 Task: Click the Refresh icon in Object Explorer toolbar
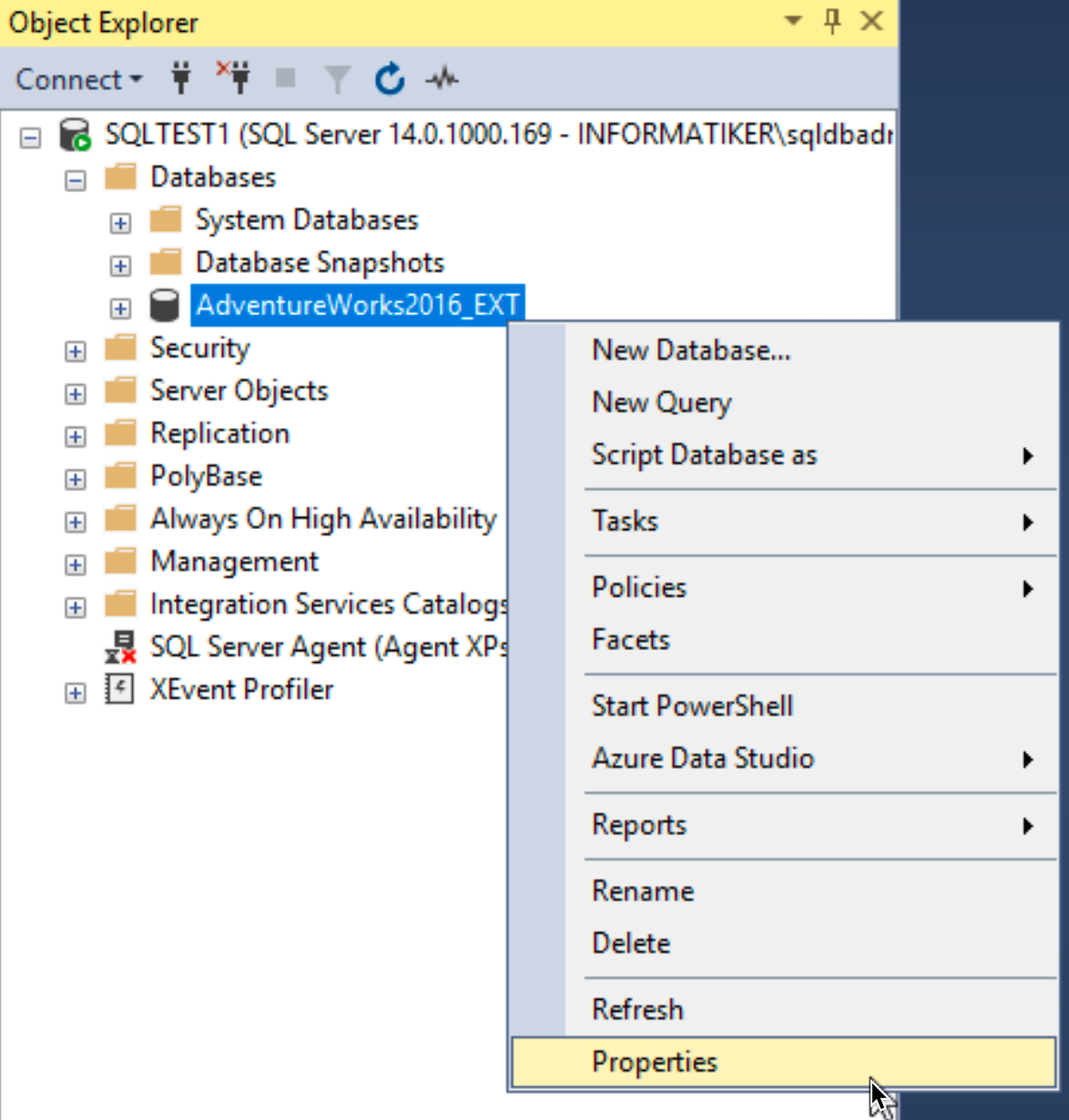(390, 79)
